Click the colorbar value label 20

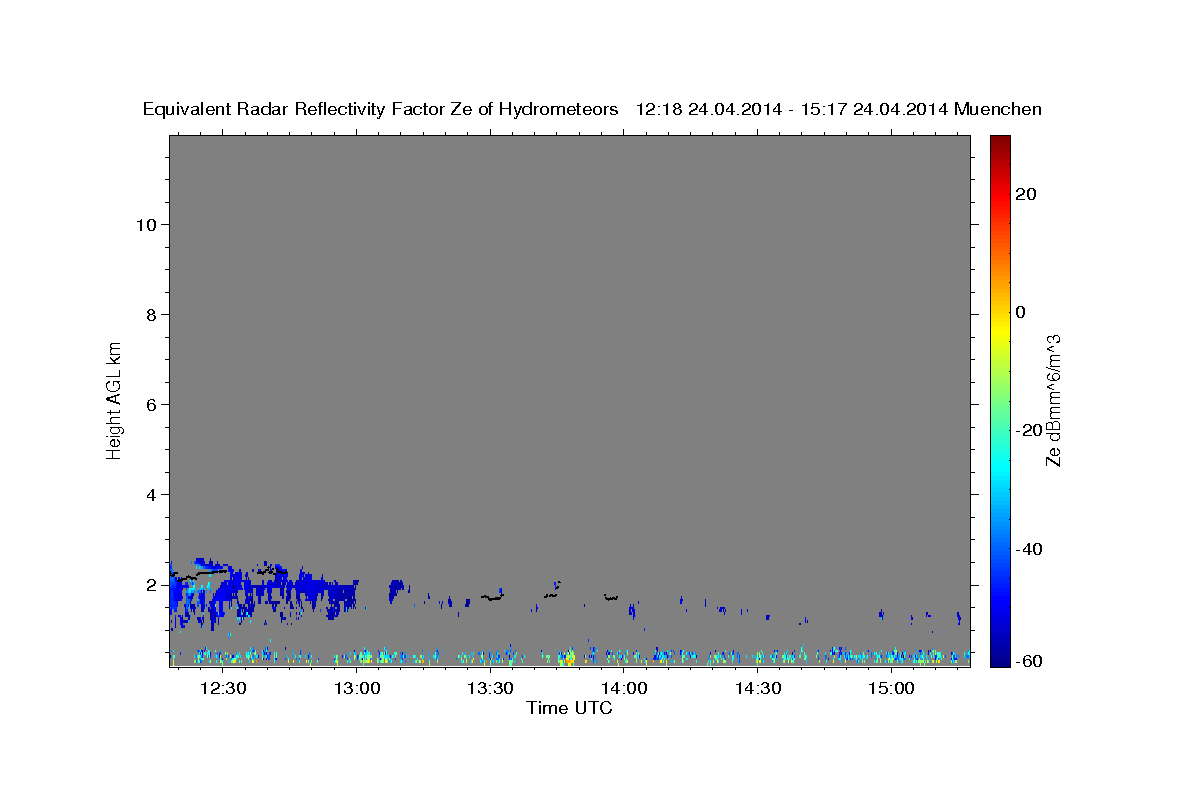[1025, 194]
